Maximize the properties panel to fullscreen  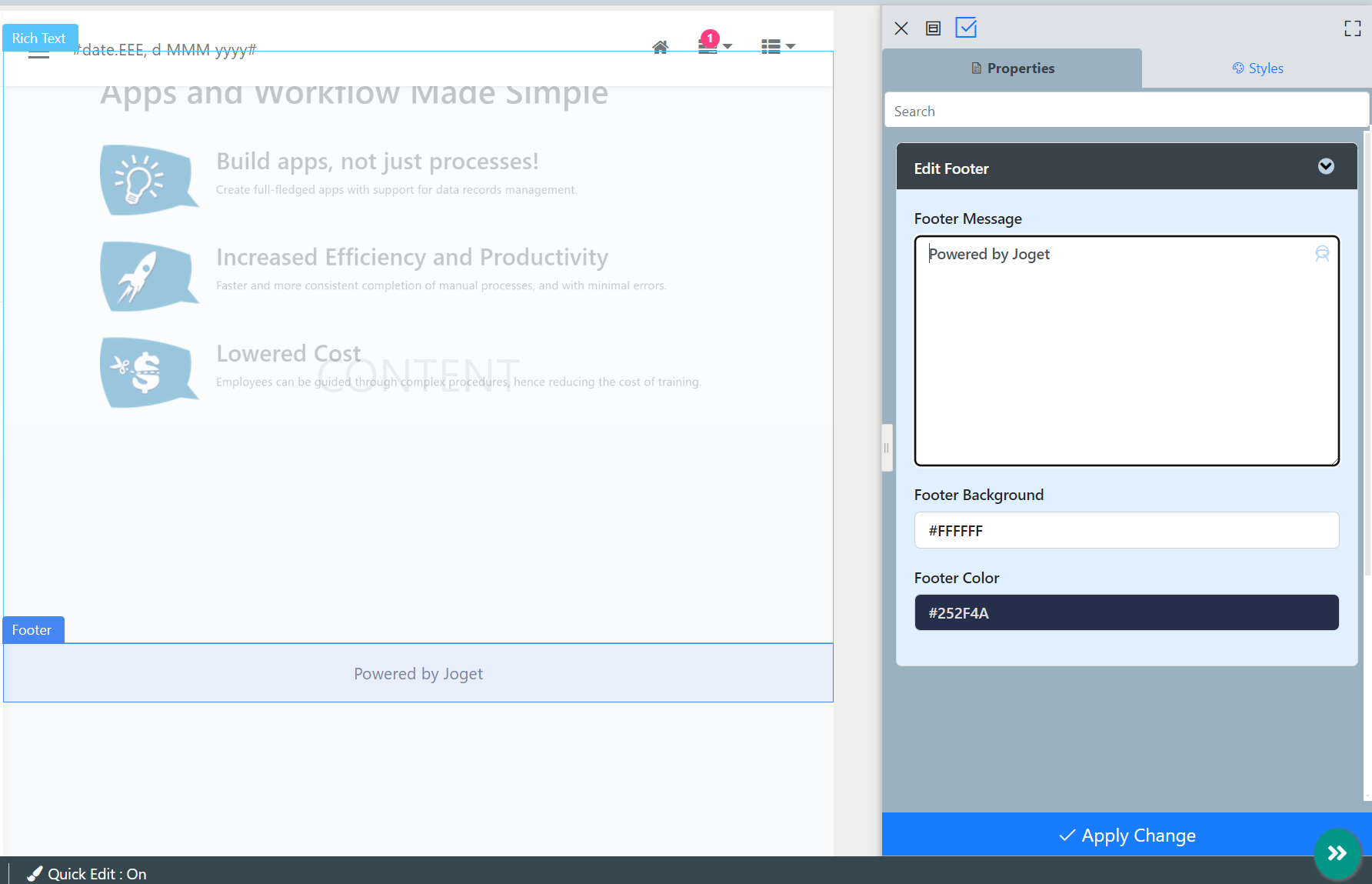1353,28
